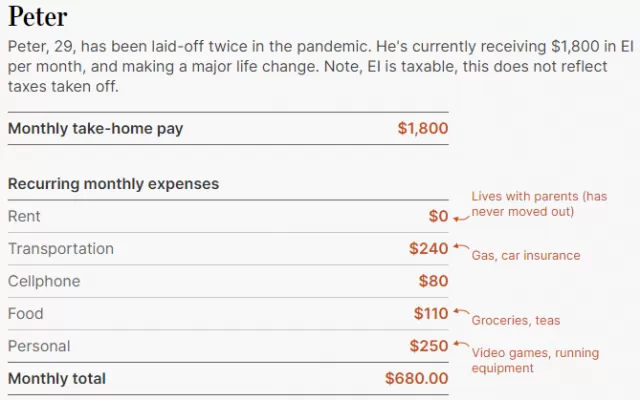The image size is (640, 400).
Task: Click the Monthly total label
Action: pyautogui.click(x=57, y=378)
